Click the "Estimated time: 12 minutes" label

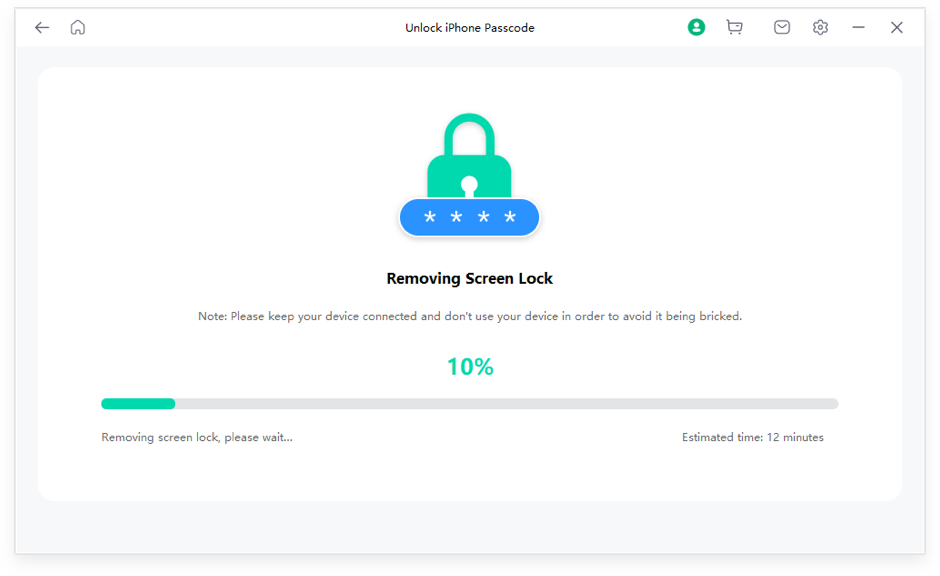[x=753, y=437]
